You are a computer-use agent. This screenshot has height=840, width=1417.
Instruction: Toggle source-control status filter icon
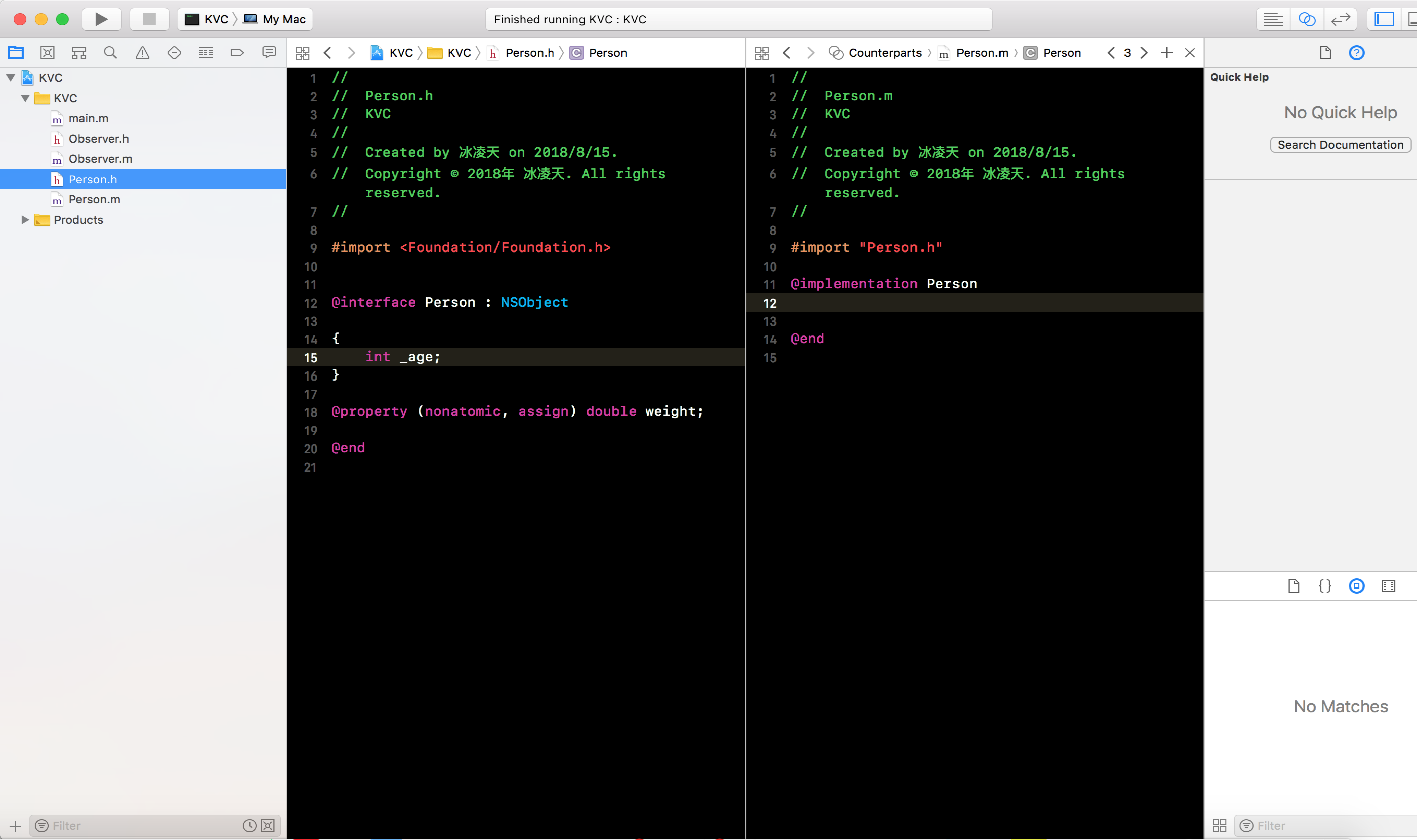[x=268, y=826]
